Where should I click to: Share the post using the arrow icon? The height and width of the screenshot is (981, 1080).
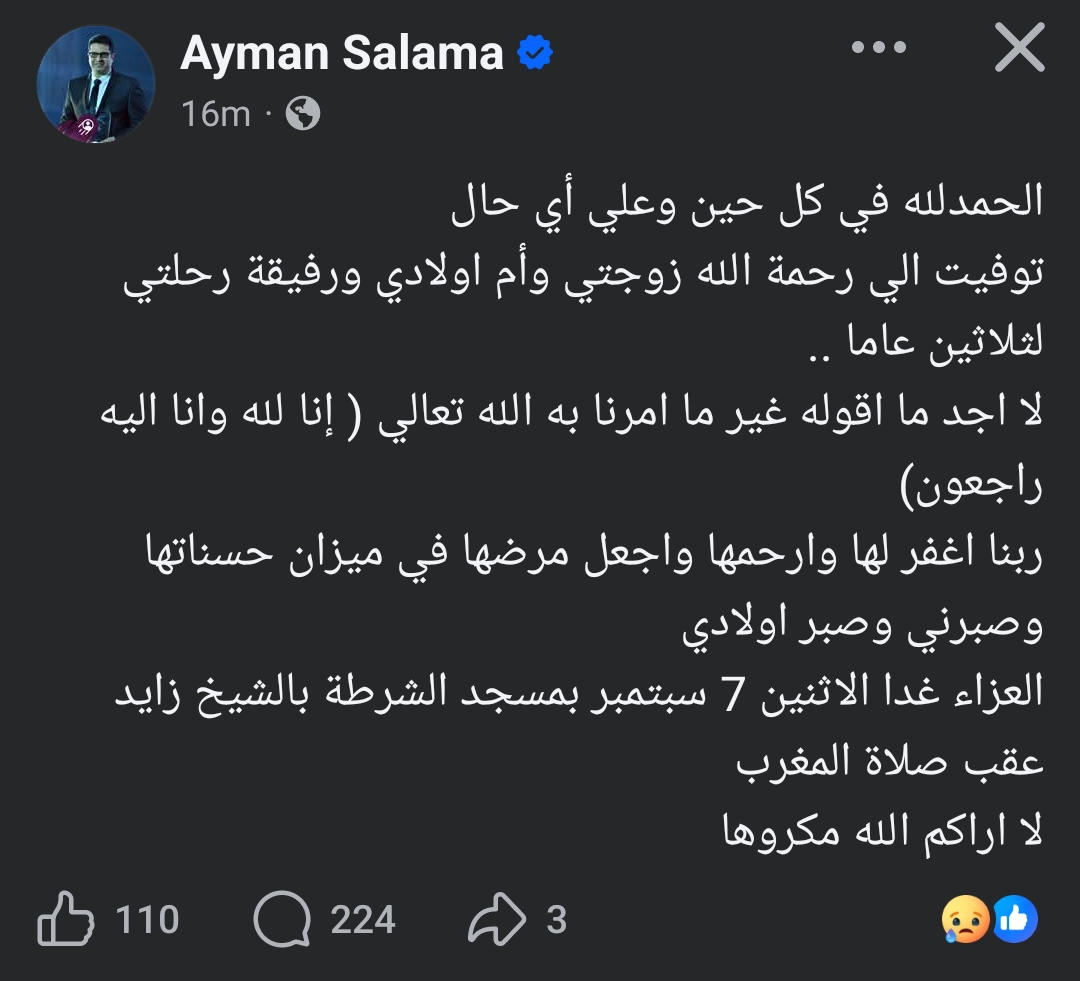pyautogui.click(x=497, y=918)
